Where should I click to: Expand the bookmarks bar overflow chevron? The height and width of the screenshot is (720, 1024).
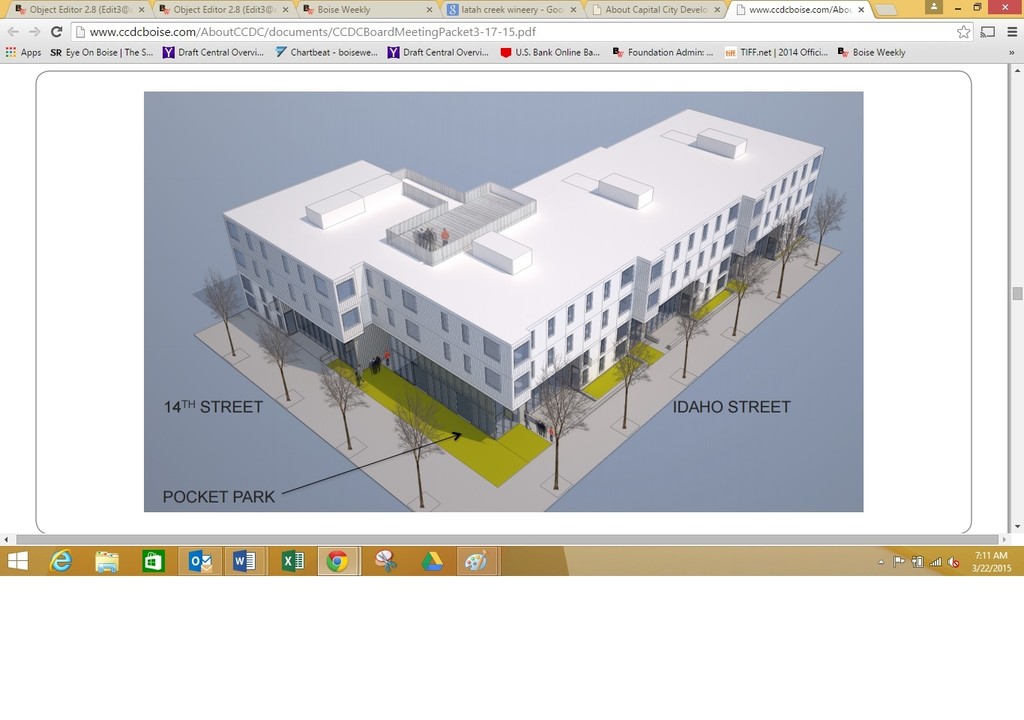click(1011, 52)
